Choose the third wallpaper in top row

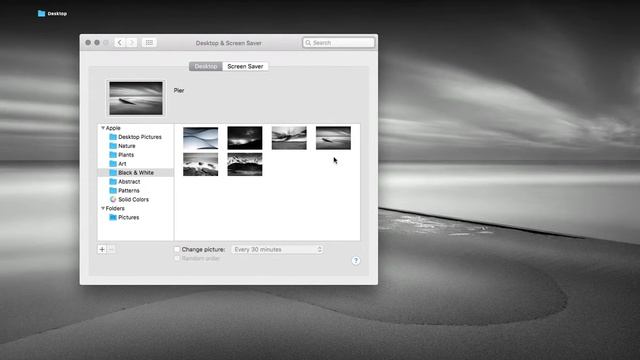coord(289,138)
